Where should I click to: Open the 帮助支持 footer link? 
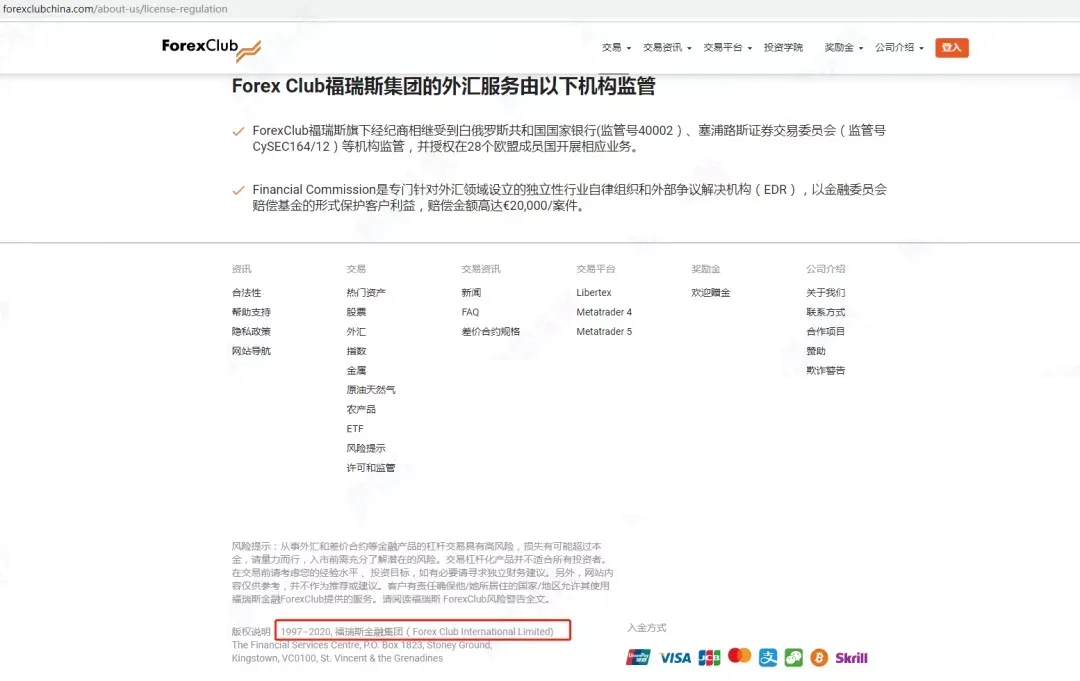click(x=251, y=312)
